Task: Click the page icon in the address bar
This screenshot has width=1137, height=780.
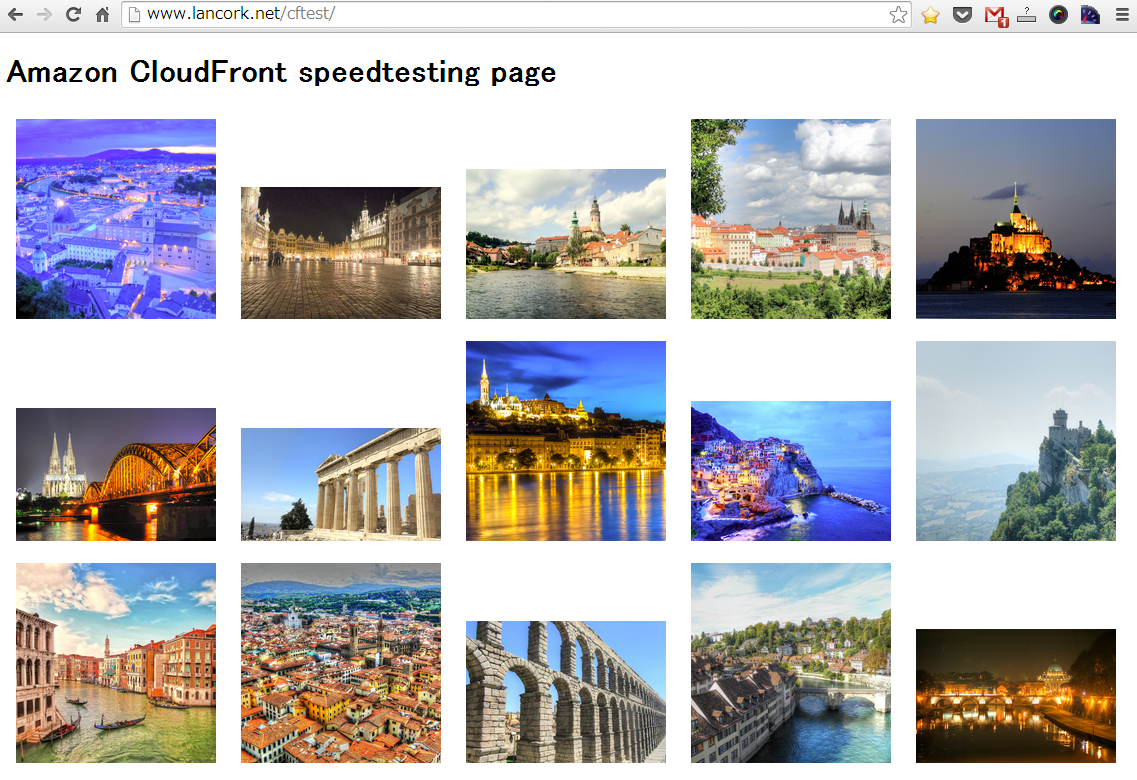Action: click(x=134, y=14)
